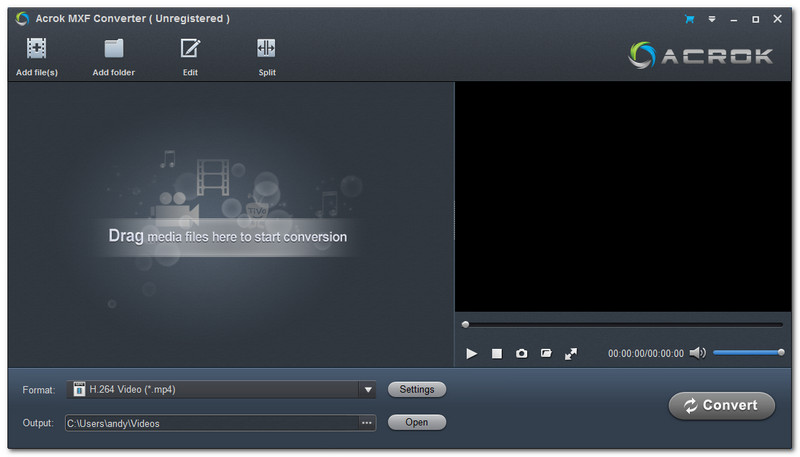This screenshot has width=800, height=457.
Task: Adjust the volume slider
Action: pos(747,352)
